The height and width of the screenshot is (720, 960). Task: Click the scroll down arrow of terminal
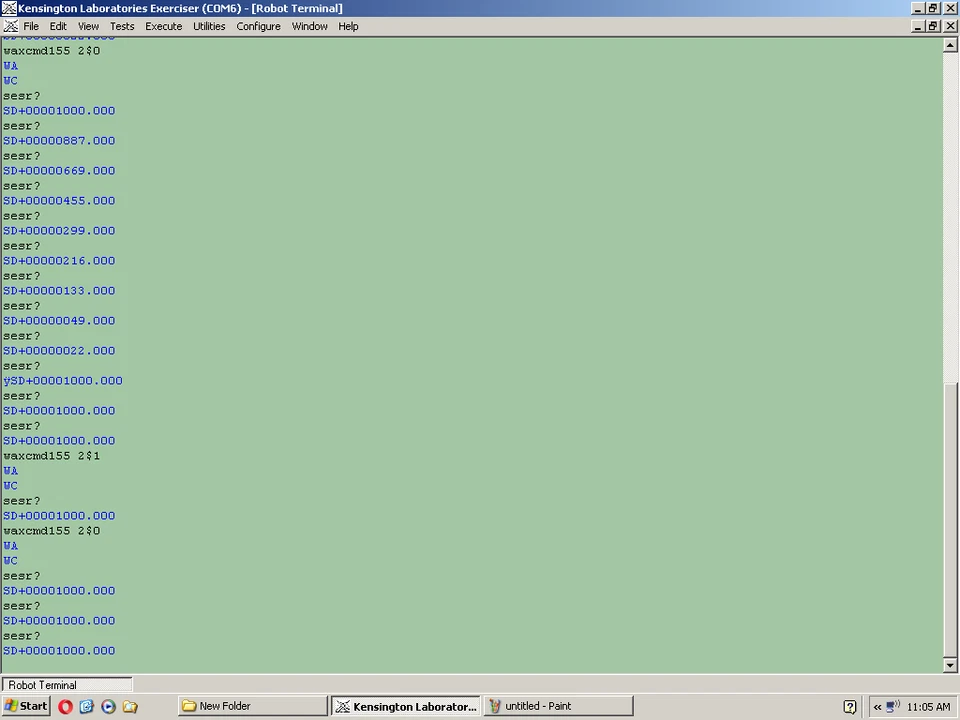(950, 665)
